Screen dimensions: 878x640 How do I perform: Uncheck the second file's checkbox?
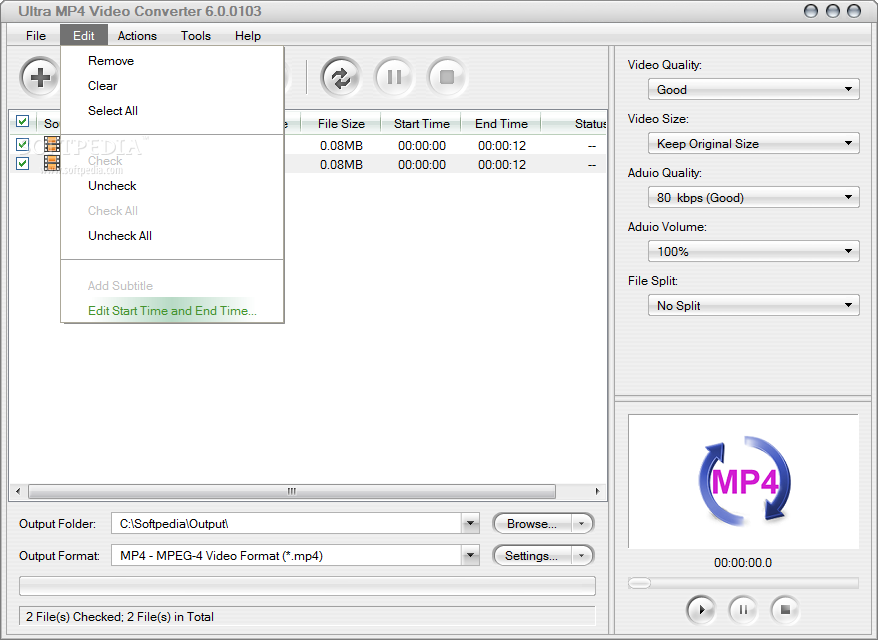pos(22,163)
